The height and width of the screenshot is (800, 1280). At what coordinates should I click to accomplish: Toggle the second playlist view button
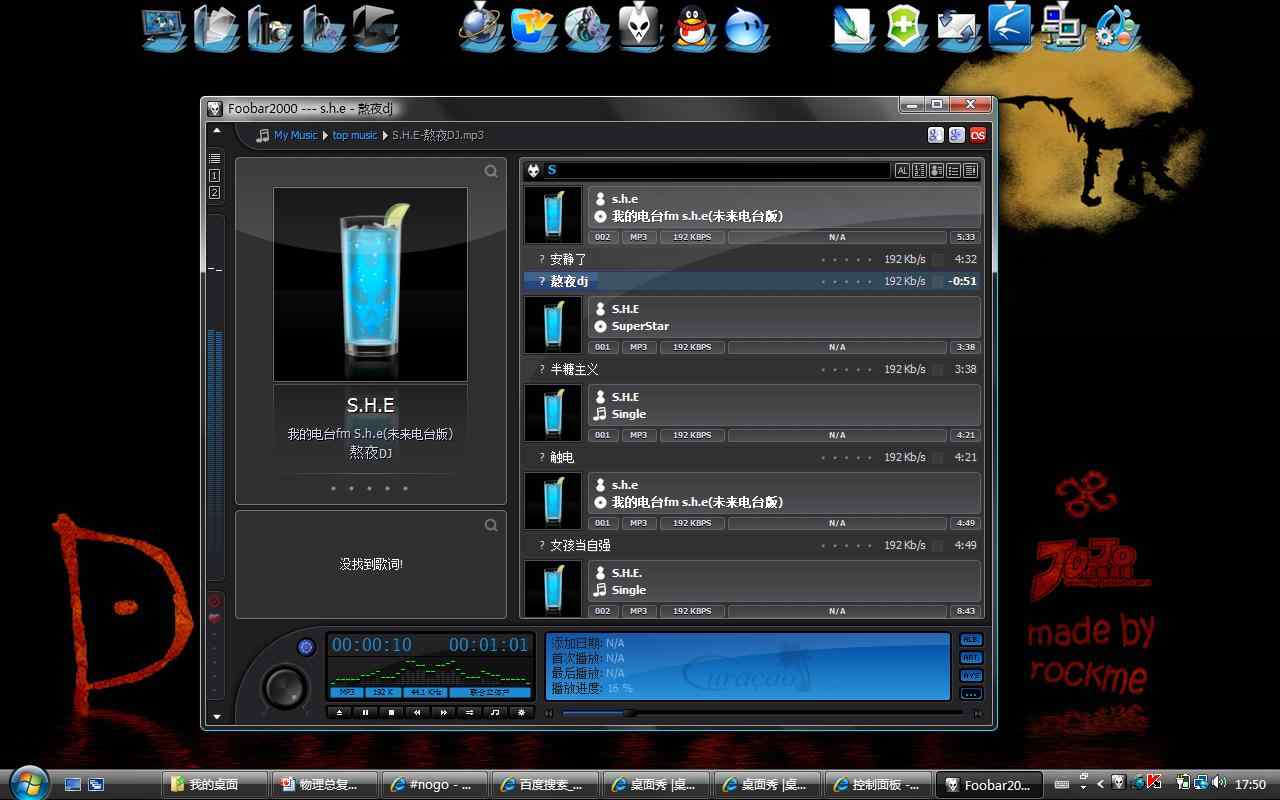click(919, 171)
